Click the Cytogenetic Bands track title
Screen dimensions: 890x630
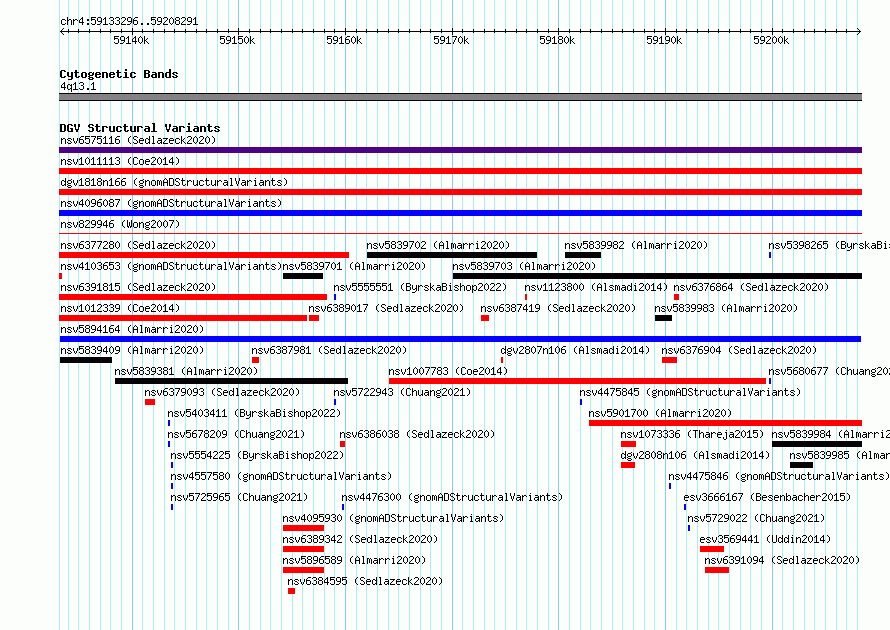(x=119, y=74)
